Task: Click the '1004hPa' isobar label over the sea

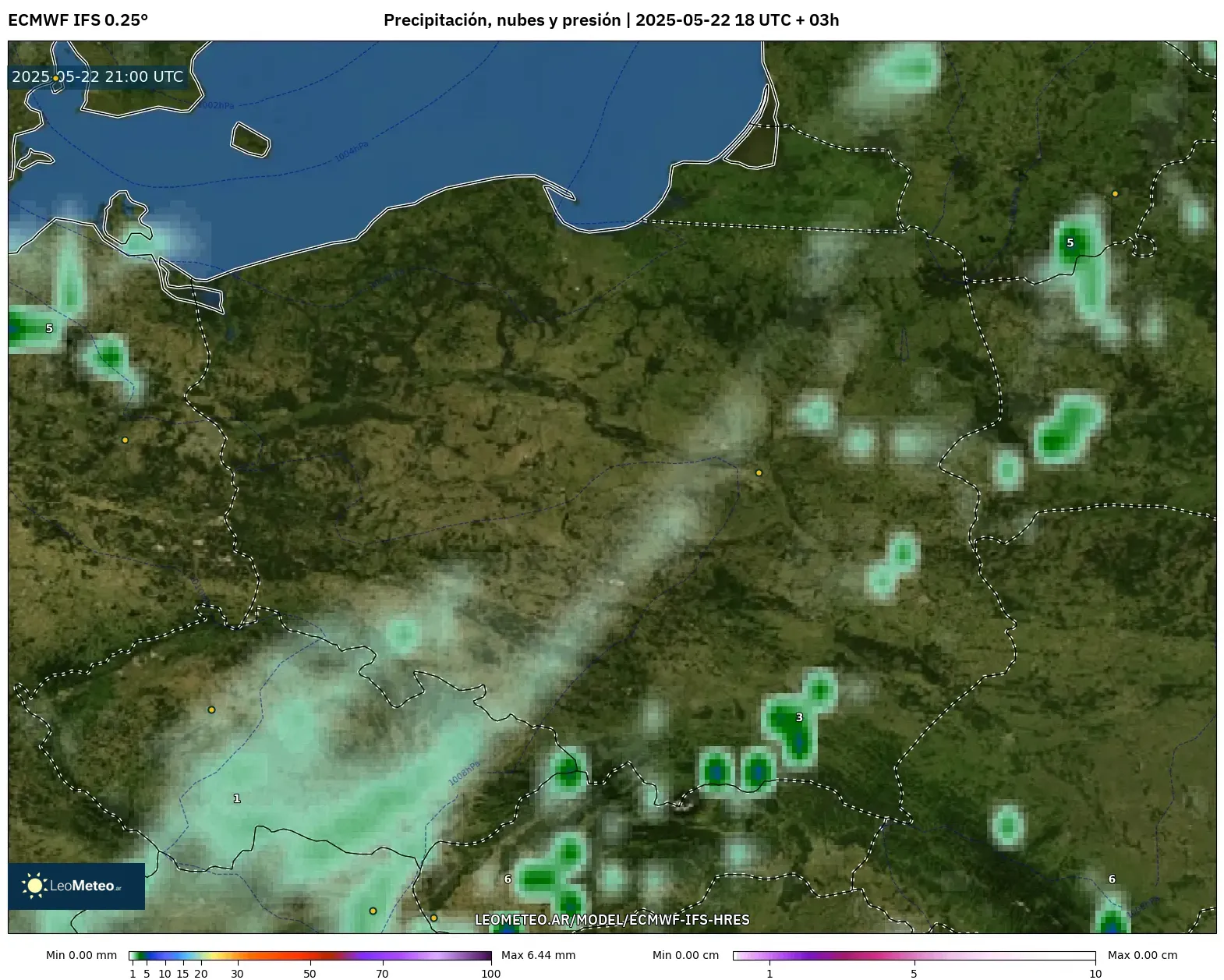Action: [x=352, y=152]
